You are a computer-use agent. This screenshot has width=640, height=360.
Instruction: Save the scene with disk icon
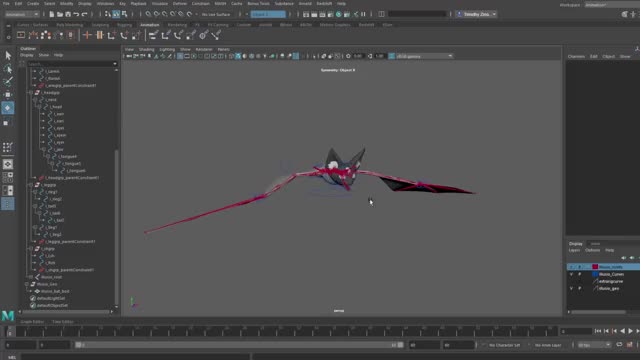click(68, 14)
